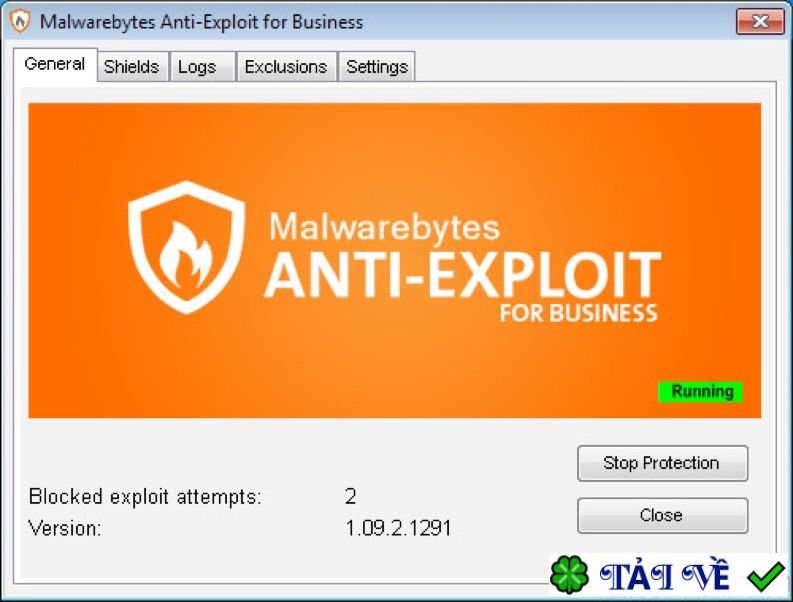
Task: Click the Stop Protection button
Action: pyautogui.click(x=662, y=463)
